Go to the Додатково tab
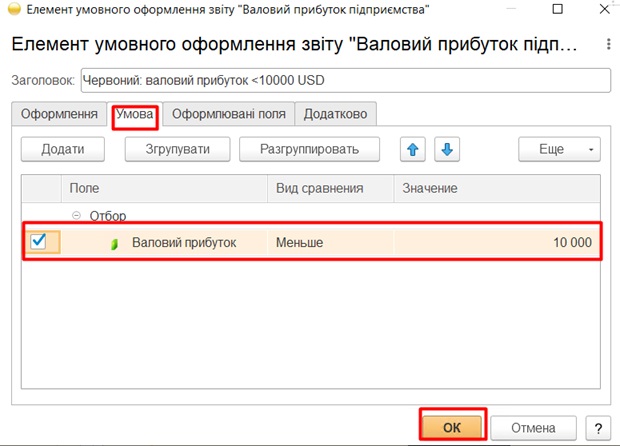 tap(335, 114)
